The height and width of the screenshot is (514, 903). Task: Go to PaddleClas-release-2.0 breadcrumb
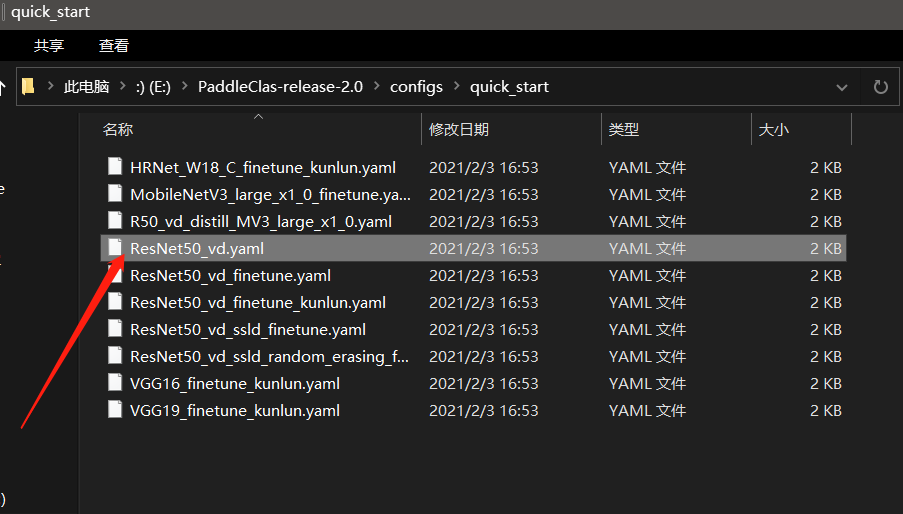click(x=280, y=87)
